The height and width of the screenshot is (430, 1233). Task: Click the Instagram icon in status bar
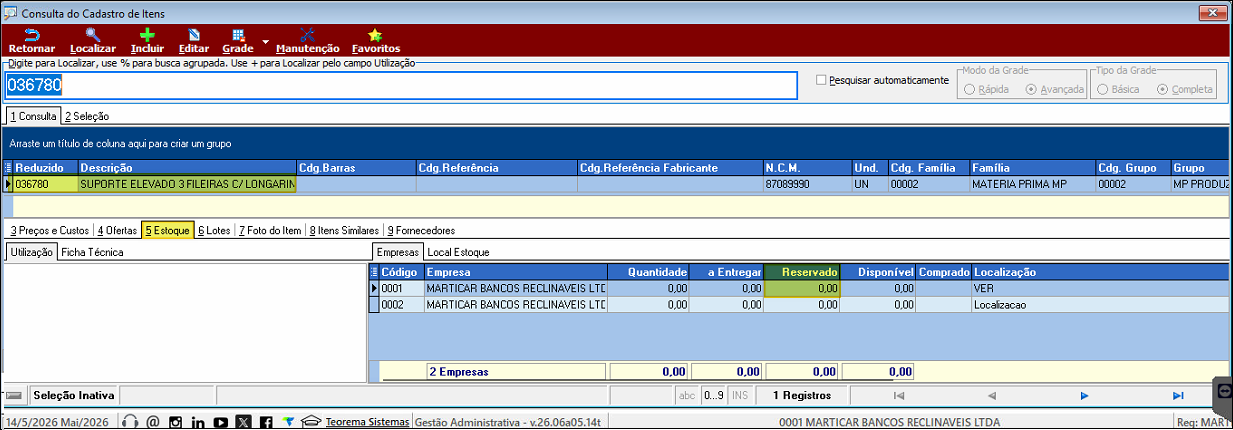tap(175, 422)
